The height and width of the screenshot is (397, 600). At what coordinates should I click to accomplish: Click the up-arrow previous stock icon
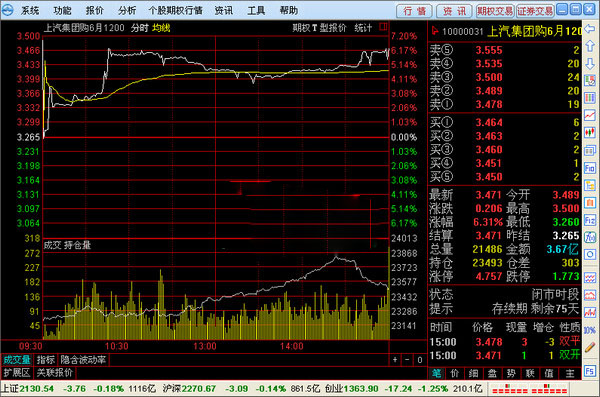[590, 46]
